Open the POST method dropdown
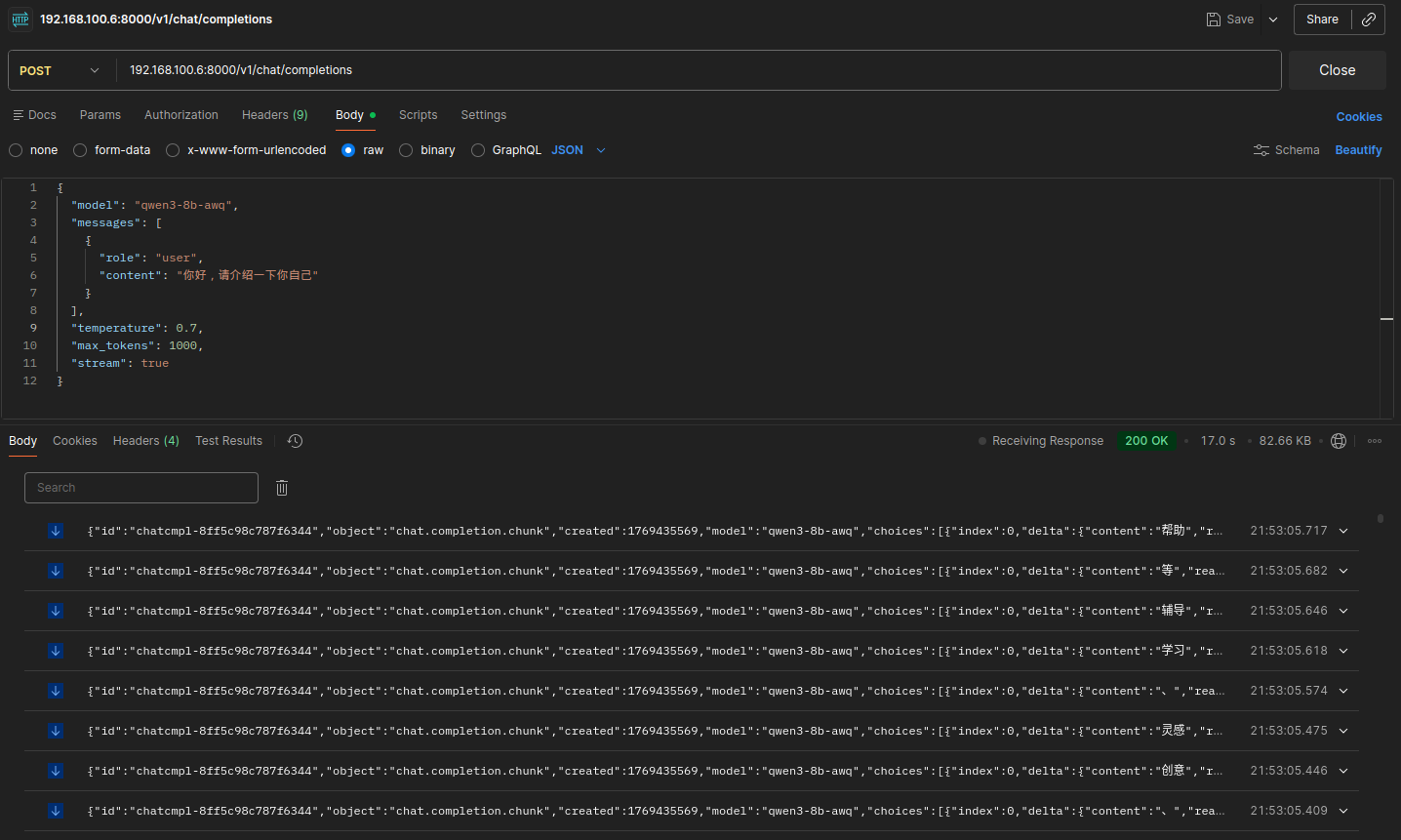 pos(60,70)
